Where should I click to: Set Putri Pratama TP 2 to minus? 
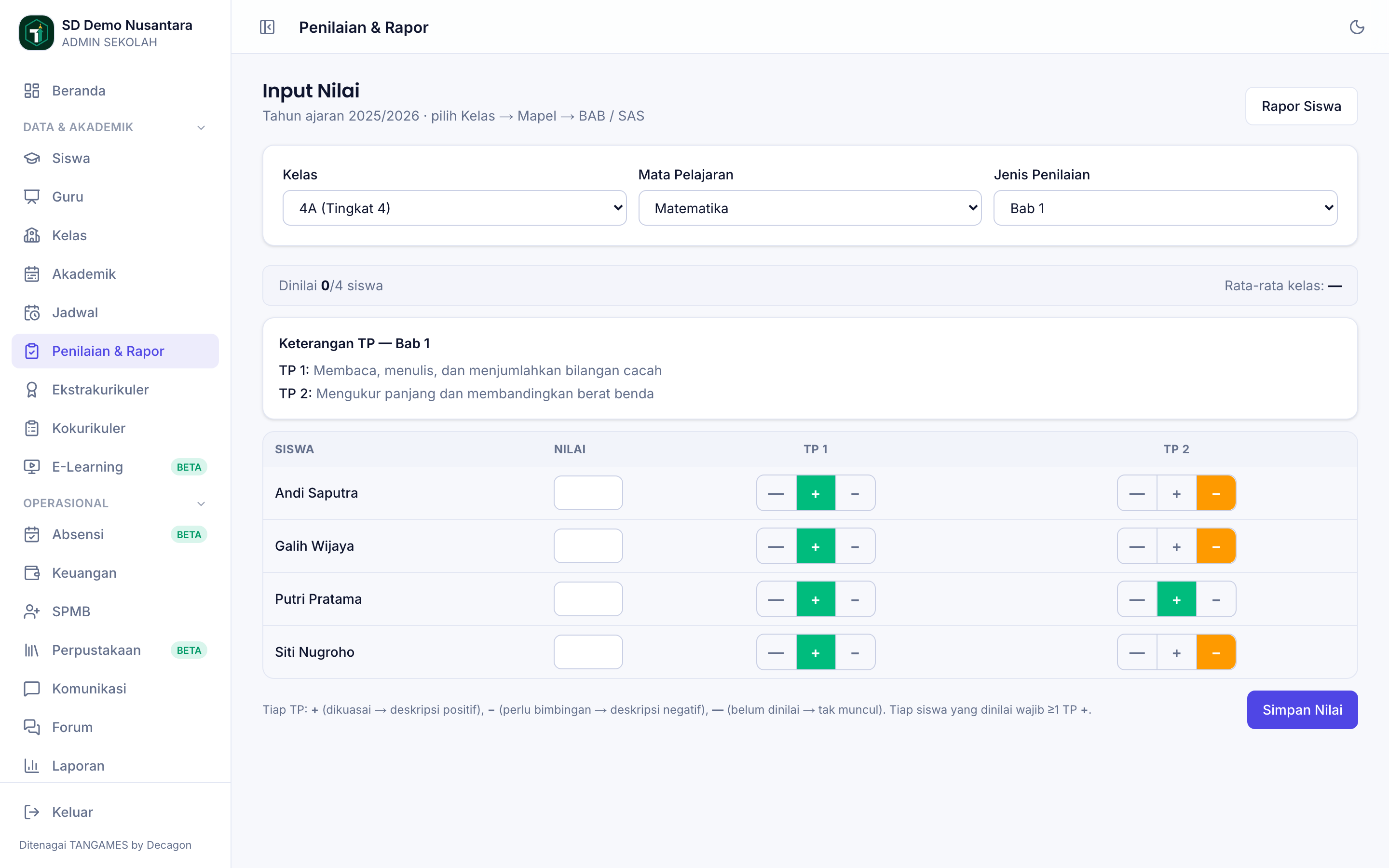[x=1216, y=599]
